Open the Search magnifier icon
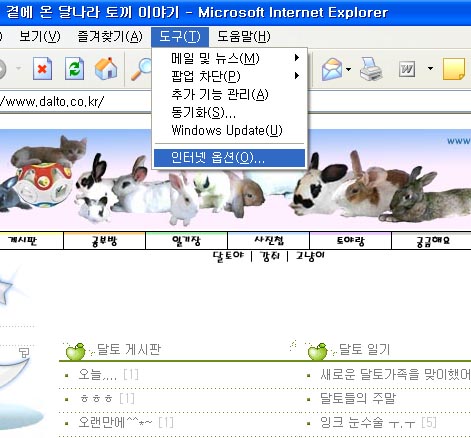 tap(141, 69)
